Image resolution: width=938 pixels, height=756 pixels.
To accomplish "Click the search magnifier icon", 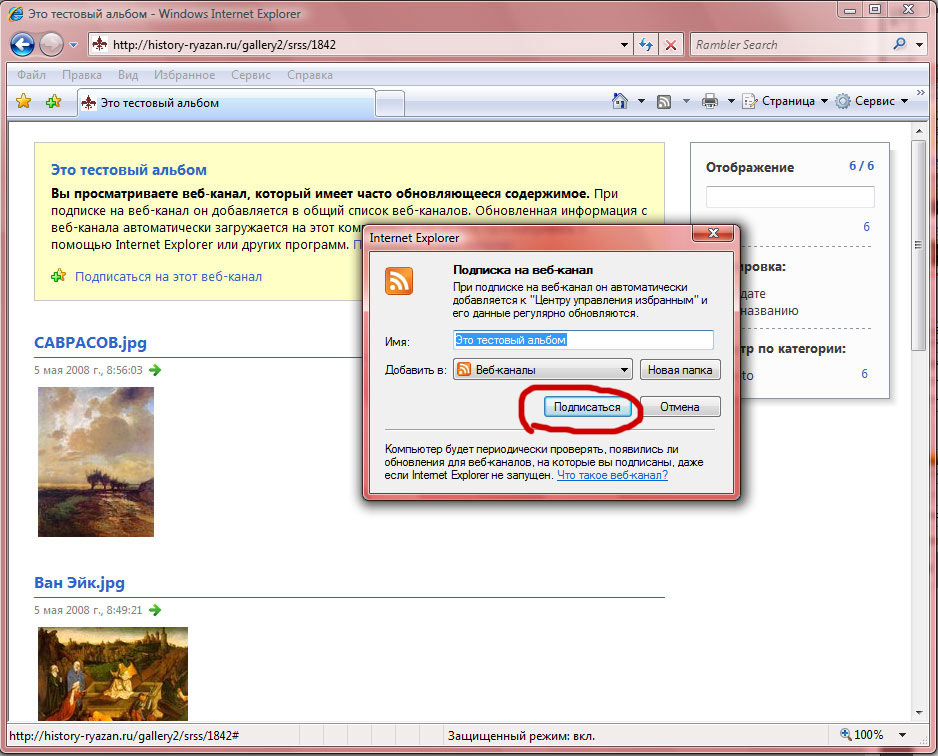I will pos(899,44).
